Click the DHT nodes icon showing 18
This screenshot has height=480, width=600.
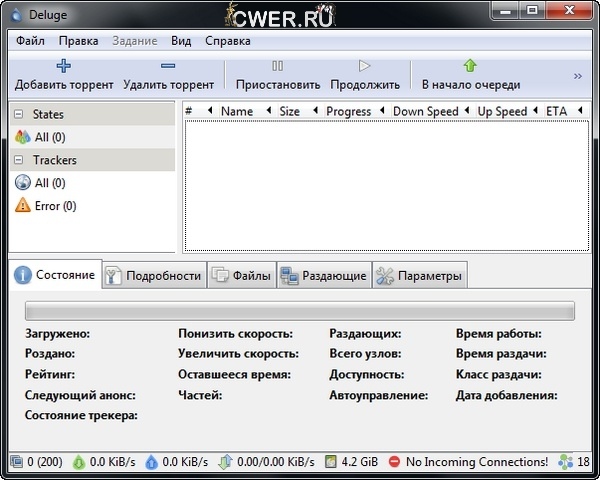click(x=566, y=462)
